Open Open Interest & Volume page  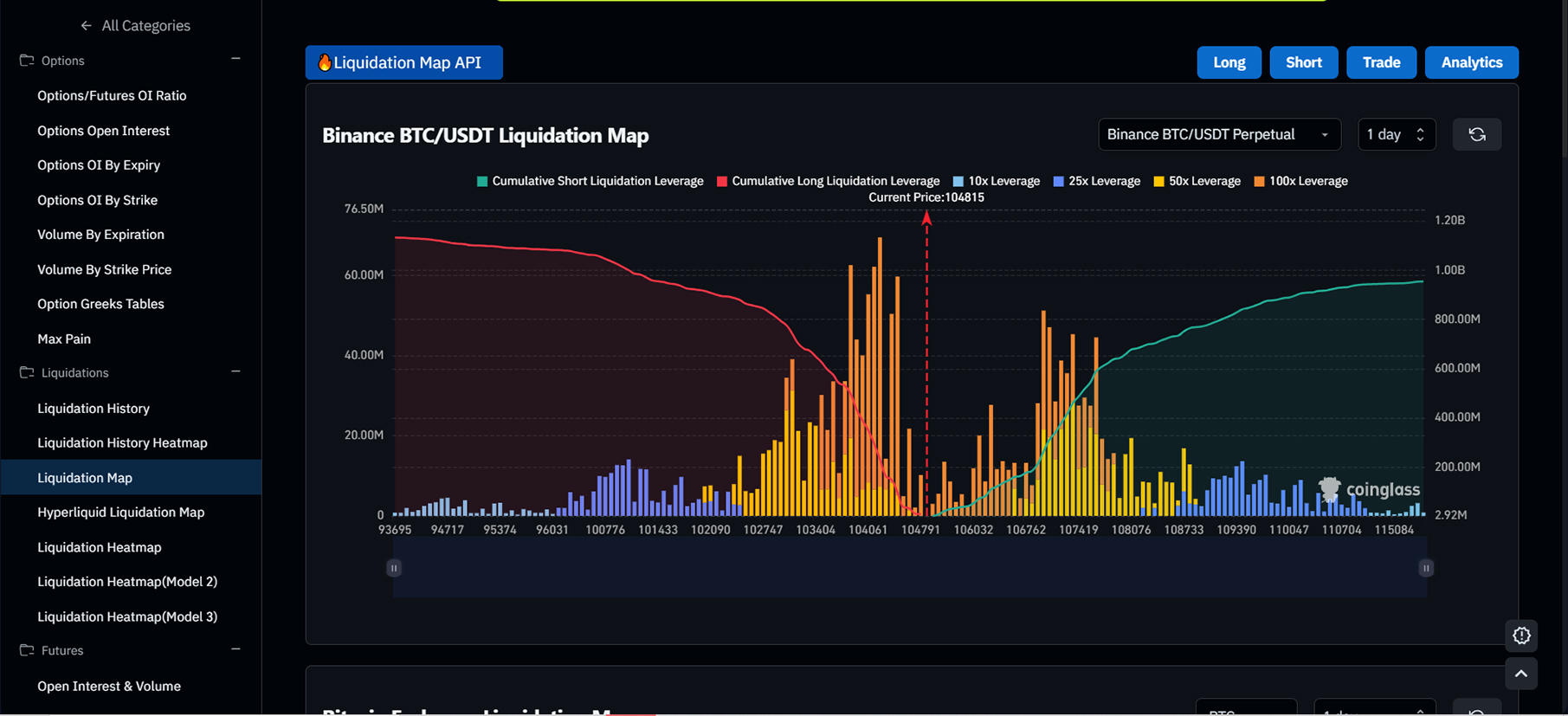click(x=109, y=686)
